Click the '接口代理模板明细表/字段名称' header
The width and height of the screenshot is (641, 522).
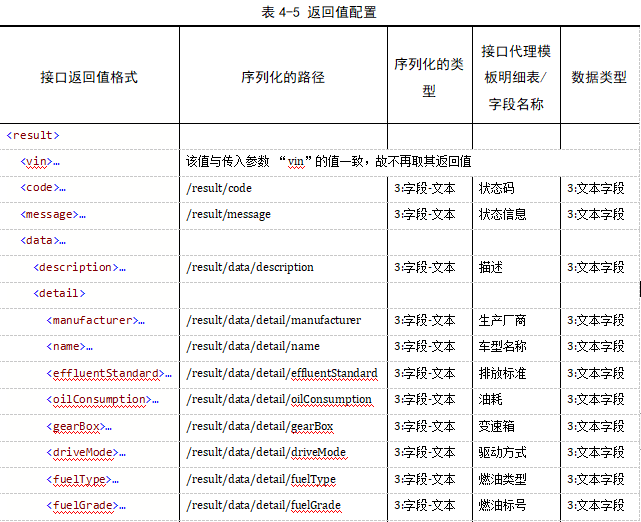pyautogui.click(x=516, y=77)
